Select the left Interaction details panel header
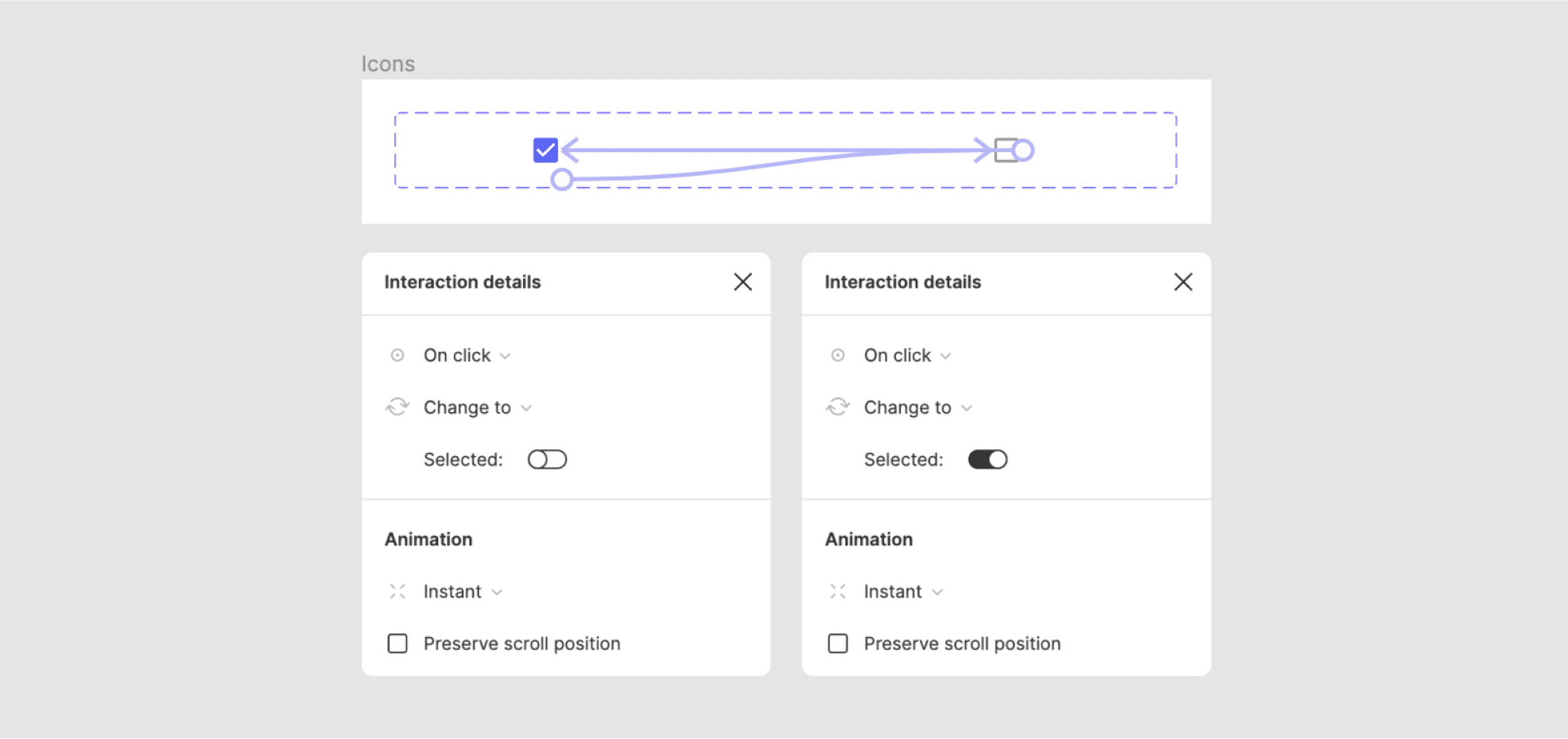Screen dimensions: 1568x739 463,282
